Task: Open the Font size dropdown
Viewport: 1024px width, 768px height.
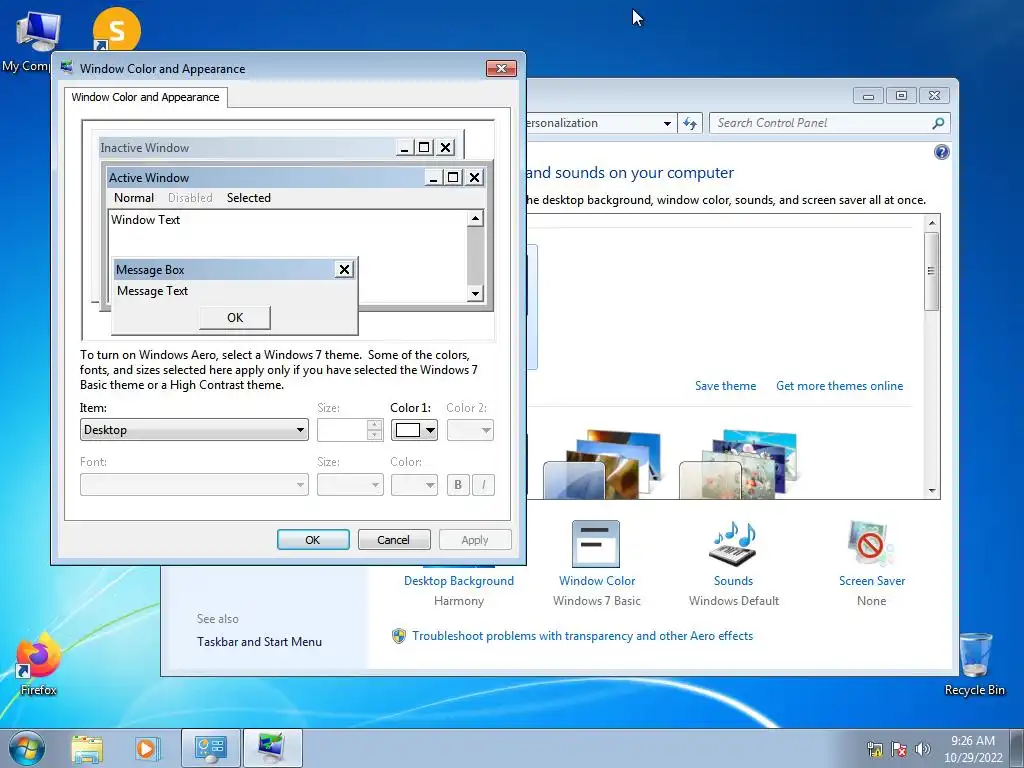Action: pyautogui.click(x=350, y=485)
